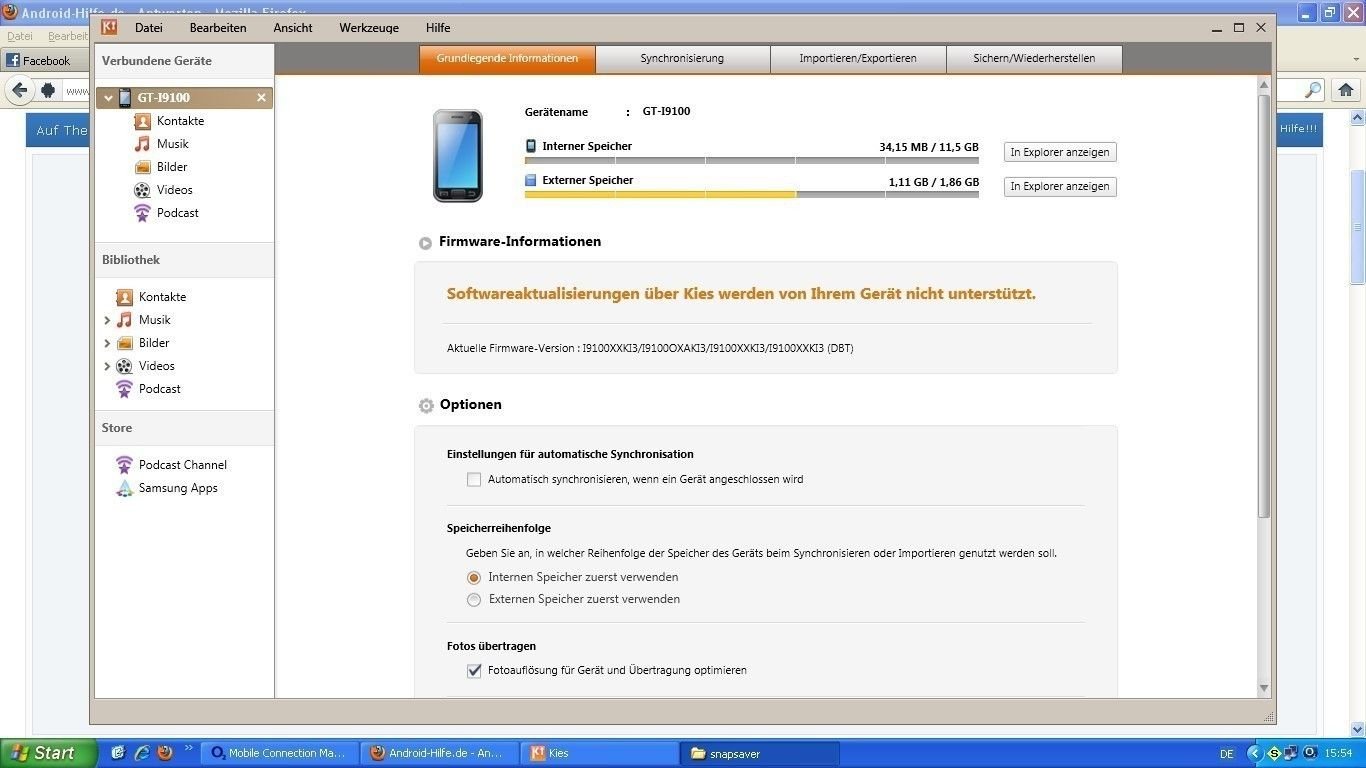Switch to Grundlegende Informationen tab
The image size is (1366, 768).
pos(507,59)
